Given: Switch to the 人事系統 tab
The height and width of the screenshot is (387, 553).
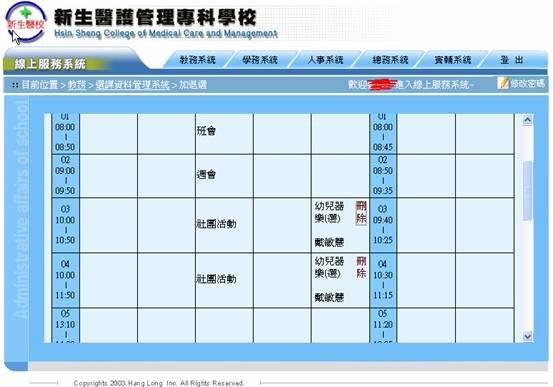Looking at the screenshot, I should [325, 60].
